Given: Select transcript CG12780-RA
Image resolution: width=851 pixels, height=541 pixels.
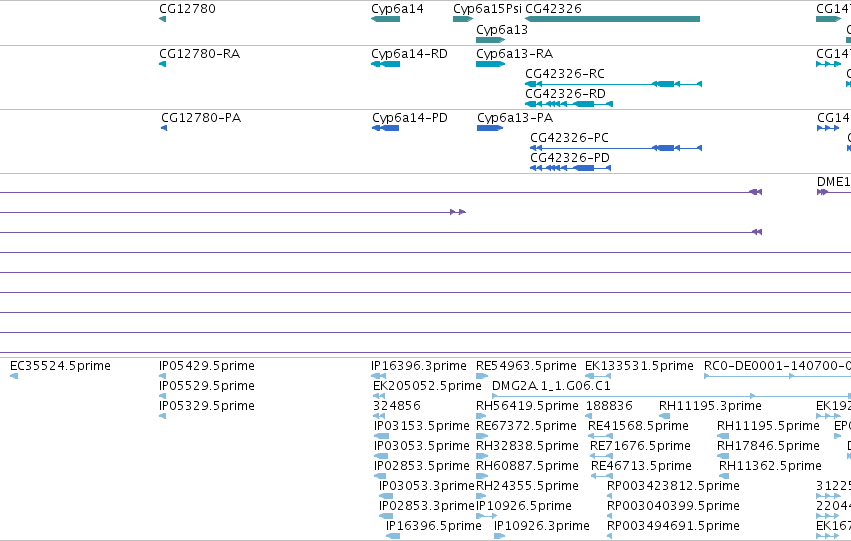Looking at the screenshot, I should [199, 54].
